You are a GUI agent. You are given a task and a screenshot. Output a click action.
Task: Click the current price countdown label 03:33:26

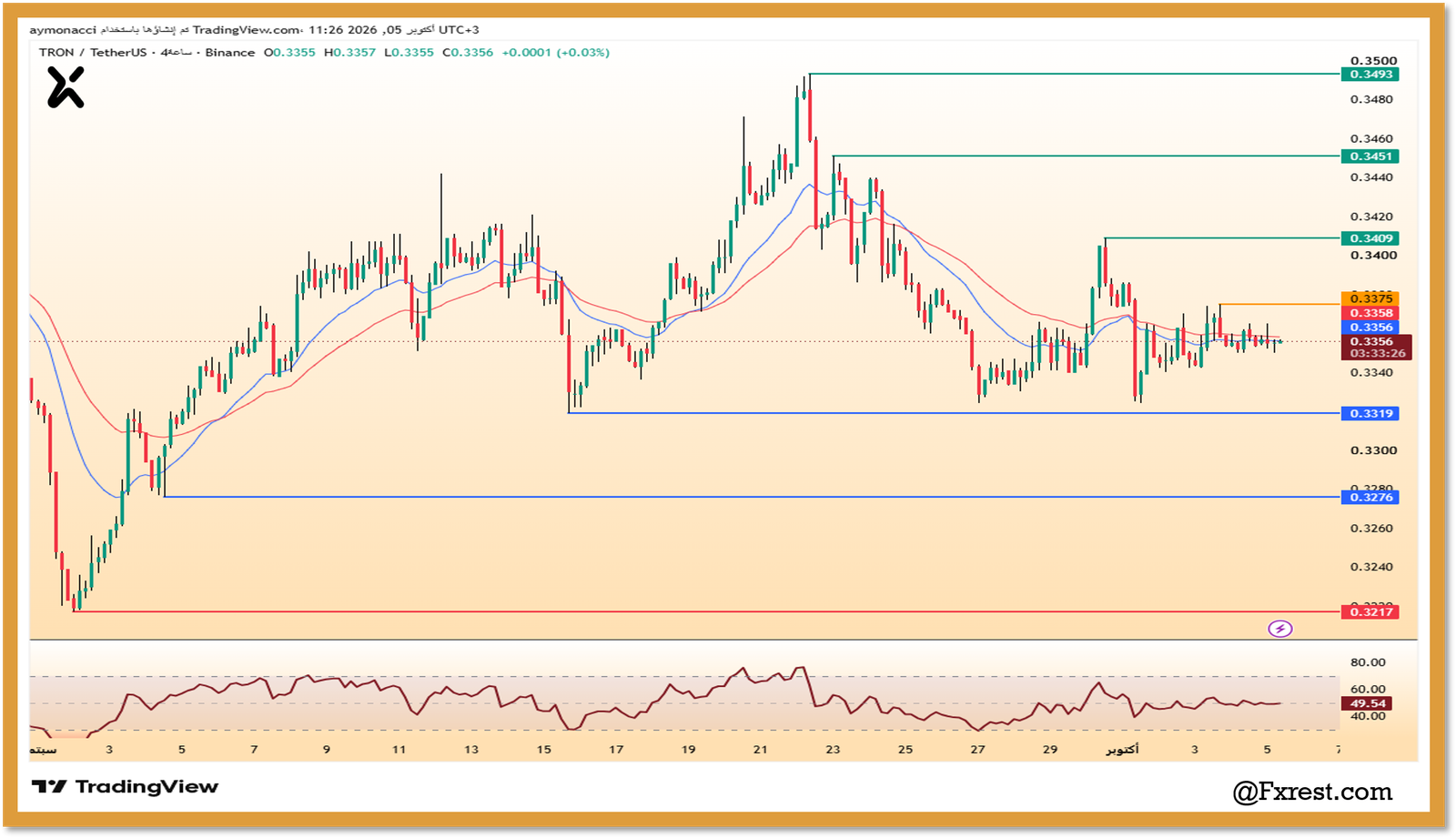(1377, 353)
